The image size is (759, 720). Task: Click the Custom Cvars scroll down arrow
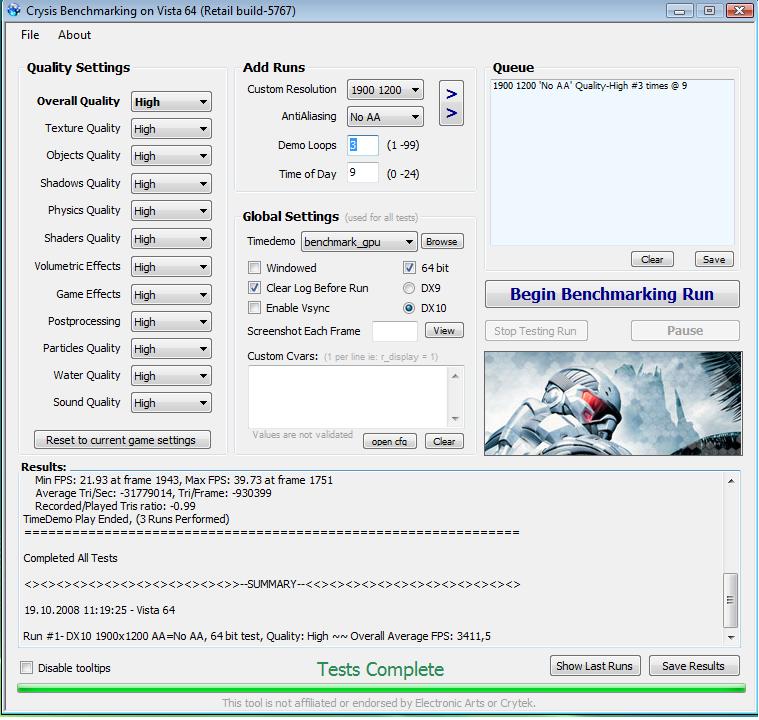pyautogui.click(x=455, y=419)
